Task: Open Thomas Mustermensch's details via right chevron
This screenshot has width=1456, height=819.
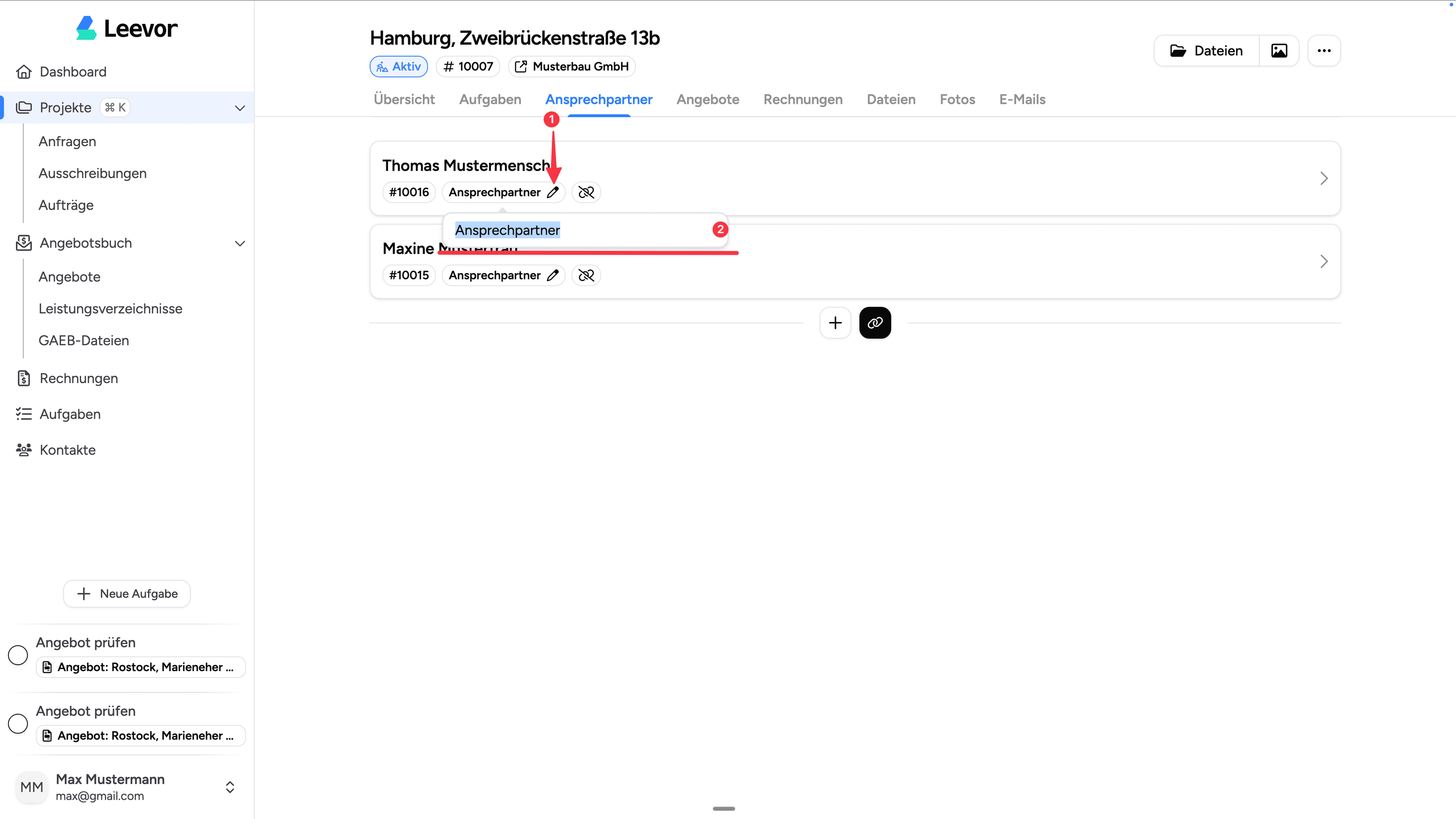Action: point(1324,179)
